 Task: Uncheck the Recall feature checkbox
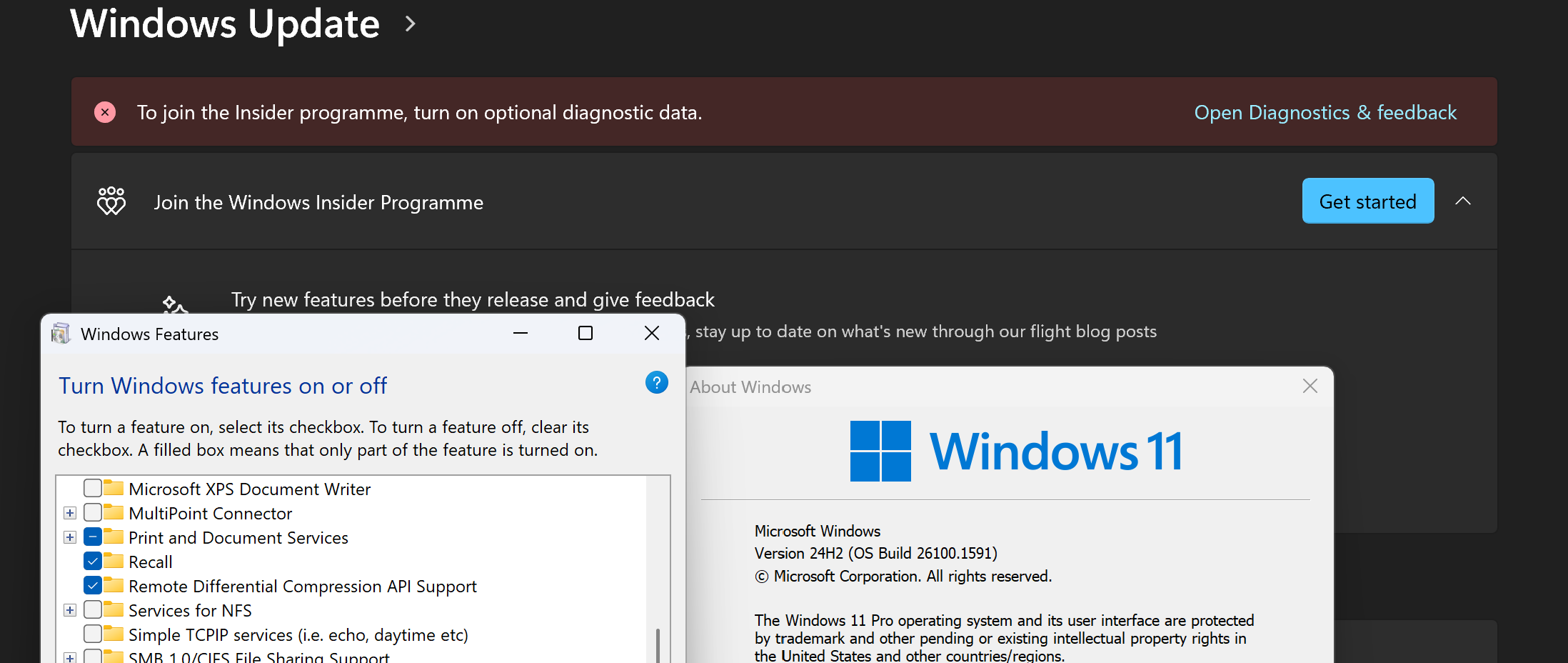click(93, 562)
